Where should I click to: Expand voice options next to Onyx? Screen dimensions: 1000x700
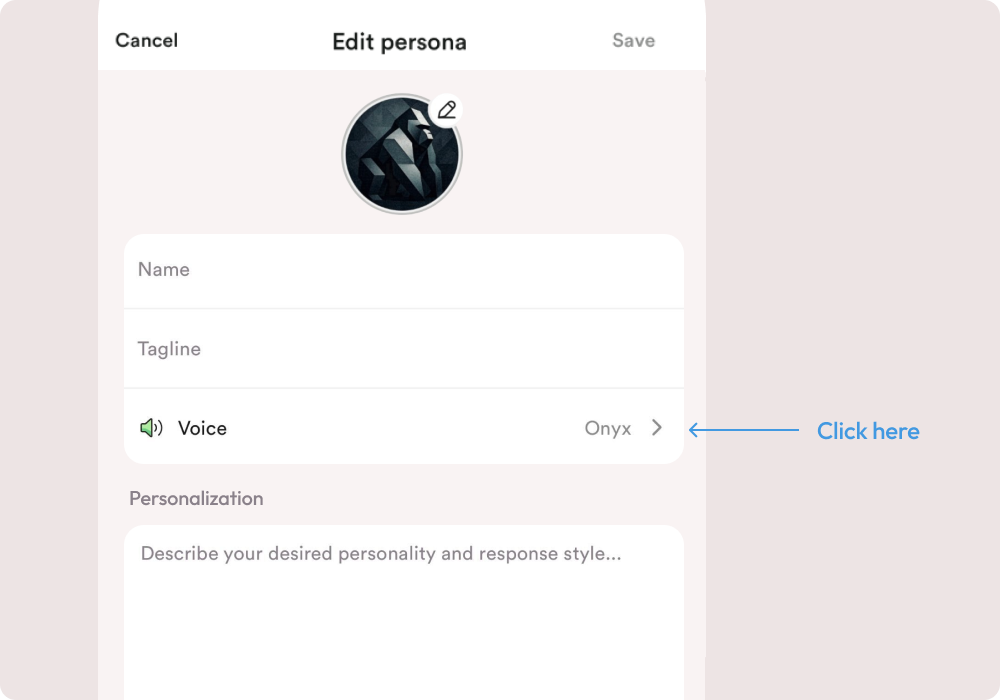656,428
